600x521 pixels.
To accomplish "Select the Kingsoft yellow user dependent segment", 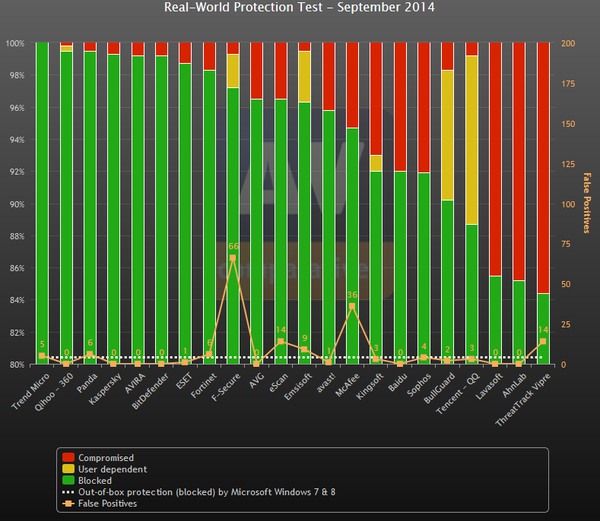I will [x=376, y=163].
